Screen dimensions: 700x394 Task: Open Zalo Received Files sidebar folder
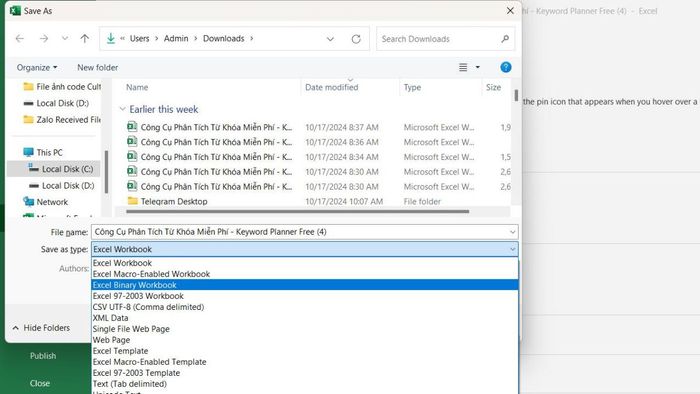62,120
